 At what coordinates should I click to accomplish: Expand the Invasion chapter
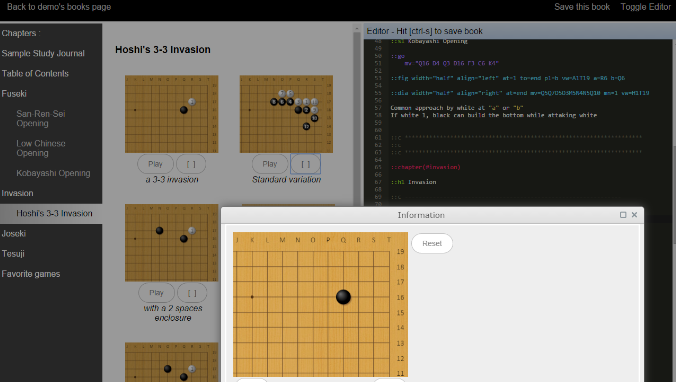(x=17, y=193)
